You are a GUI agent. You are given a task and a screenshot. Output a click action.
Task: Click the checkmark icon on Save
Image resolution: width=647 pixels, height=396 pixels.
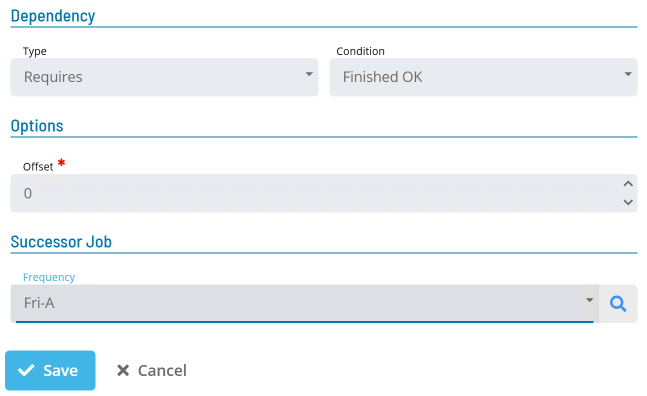click(x=26, y=370)
